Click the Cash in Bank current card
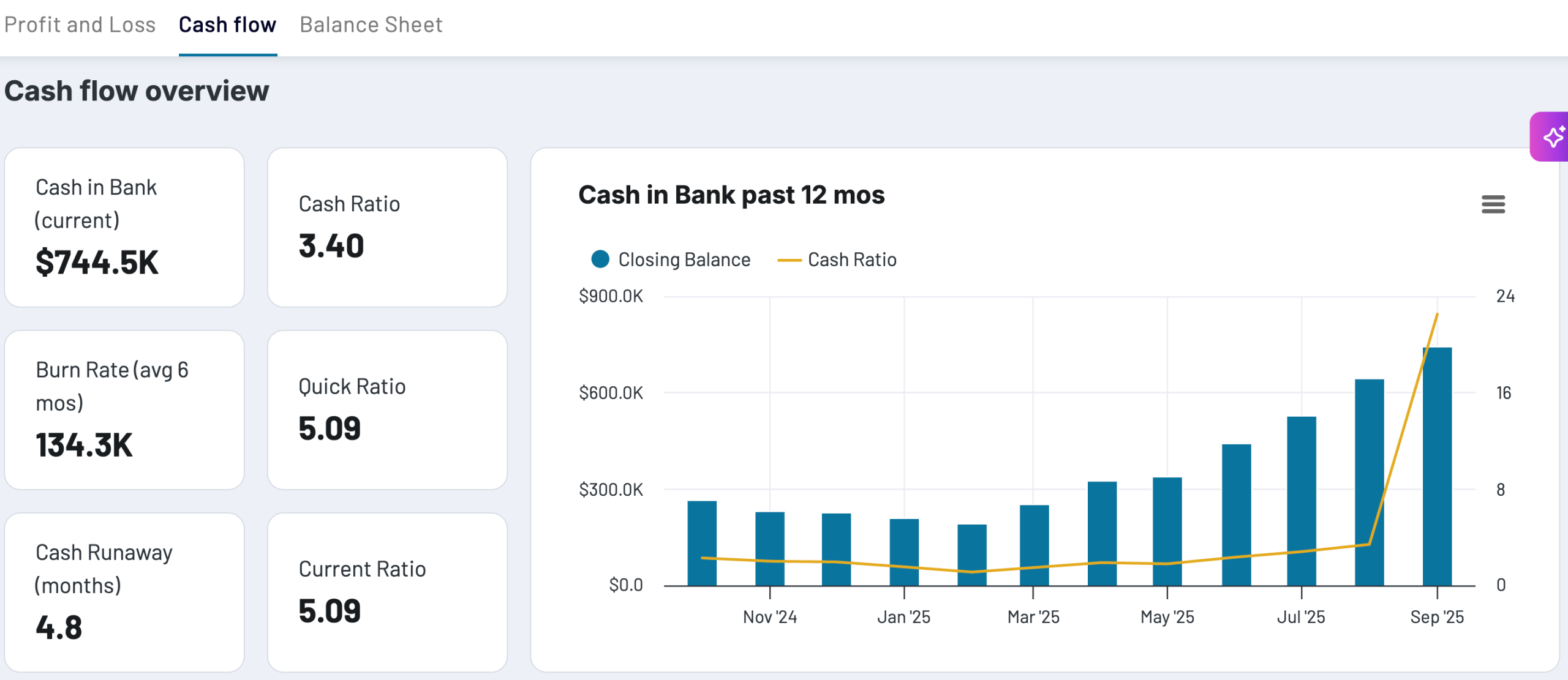 [124, 227]
